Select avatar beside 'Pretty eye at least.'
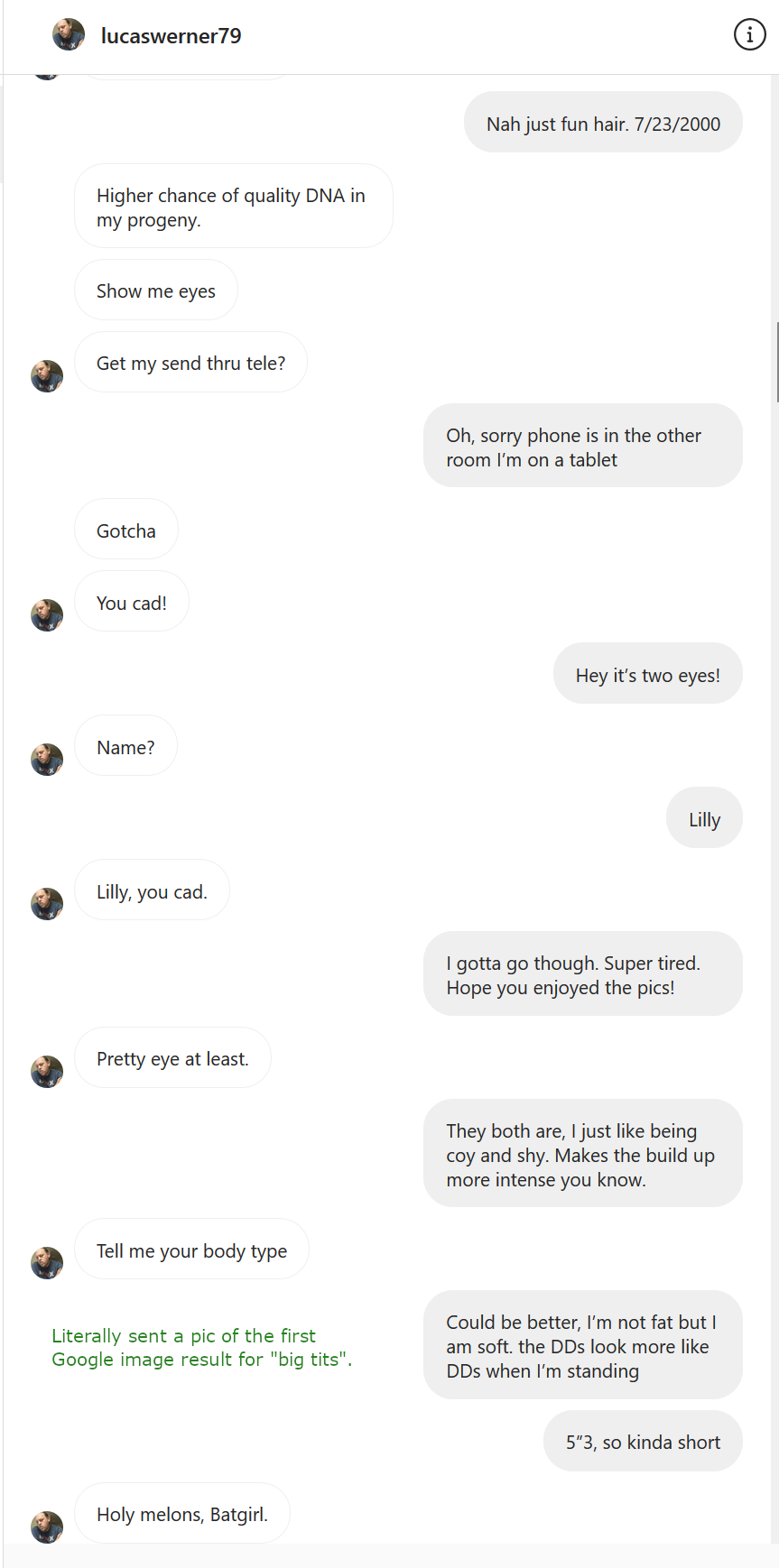This screenshot has width=779, height=1568. [x=47, y=1072]
